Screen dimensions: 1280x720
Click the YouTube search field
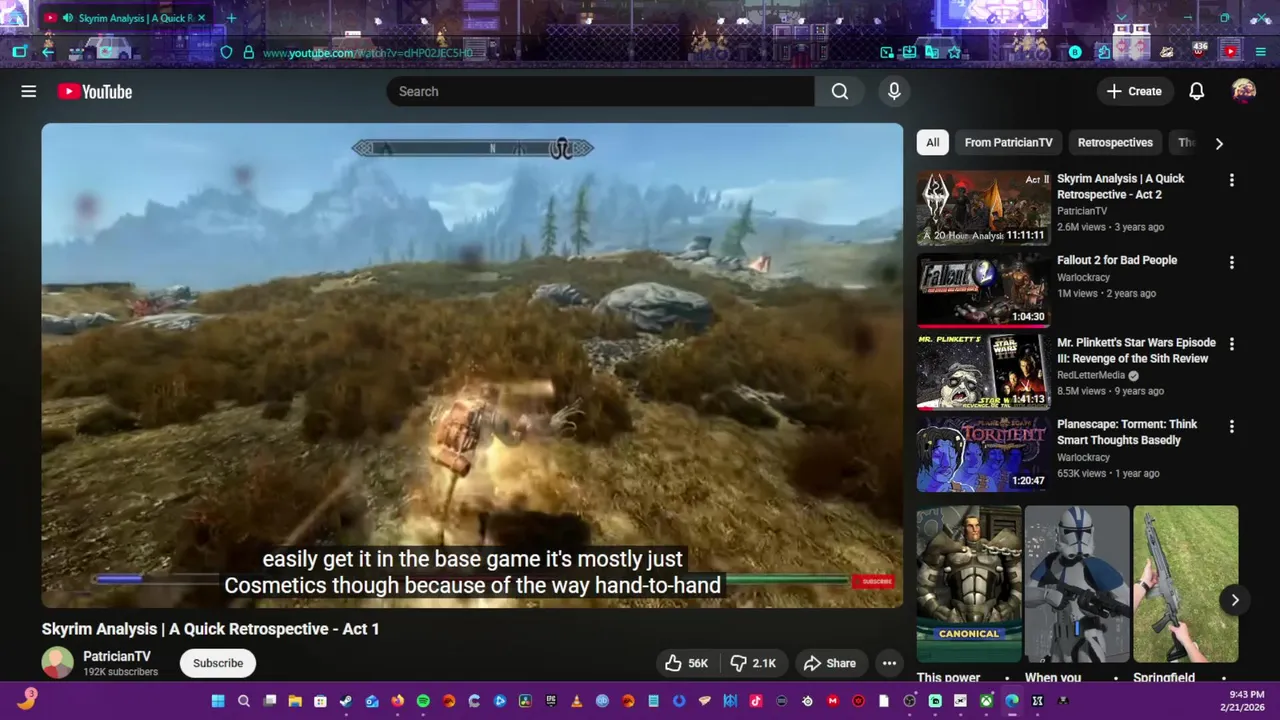click(600, 91)
